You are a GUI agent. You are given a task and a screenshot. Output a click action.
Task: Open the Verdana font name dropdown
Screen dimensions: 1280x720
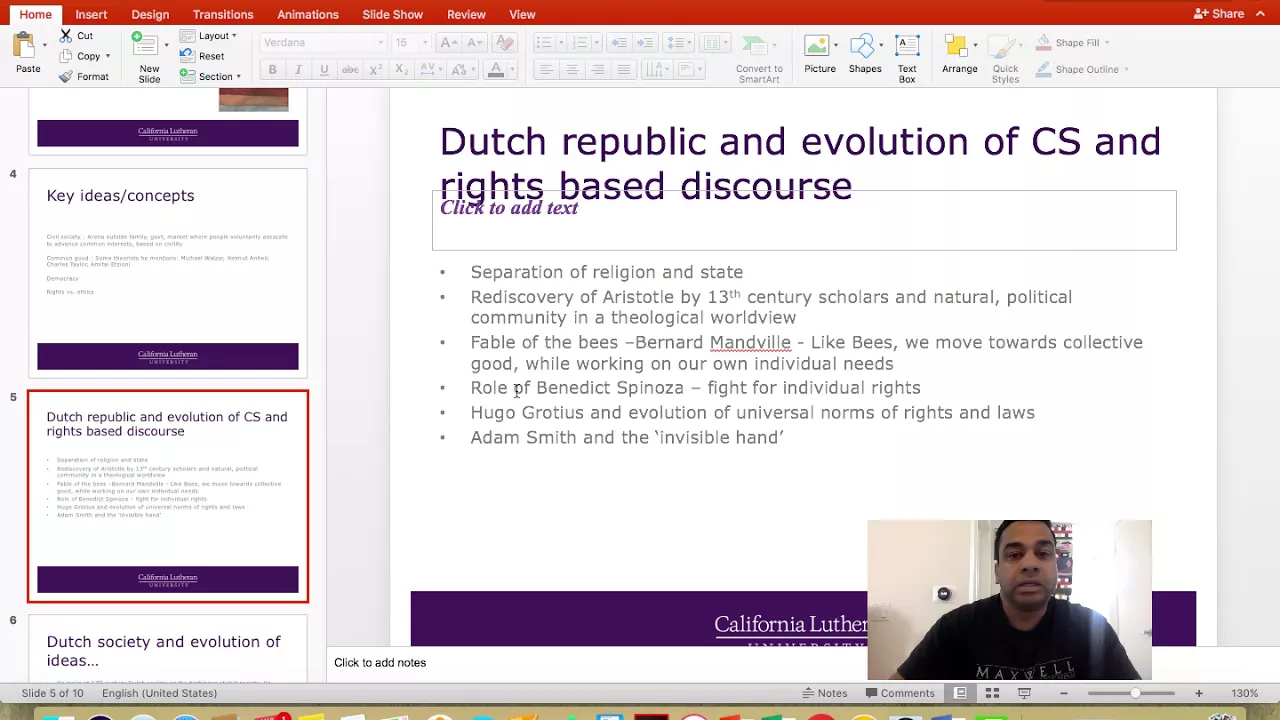pyautogui.click(x=380, y=43)
